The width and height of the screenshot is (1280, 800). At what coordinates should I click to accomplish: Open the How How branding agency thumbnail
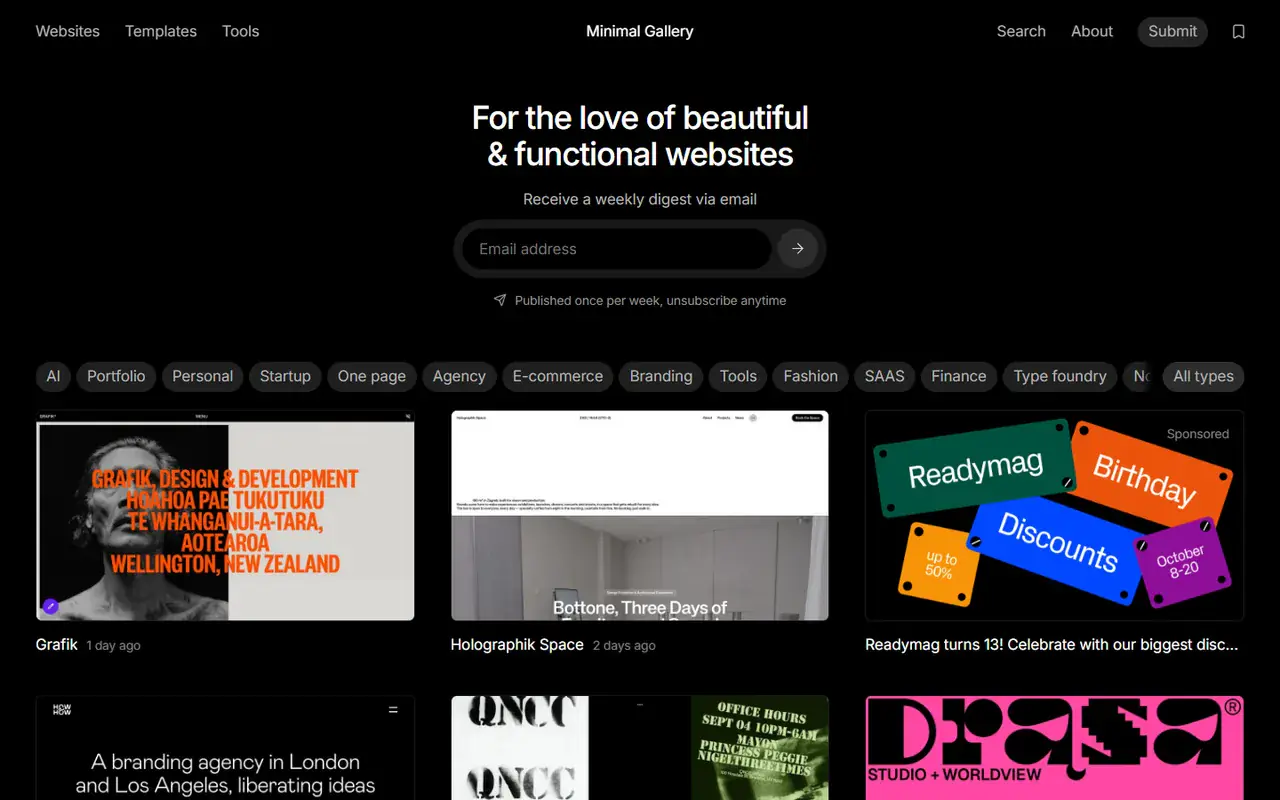click(x=225, y=748)
